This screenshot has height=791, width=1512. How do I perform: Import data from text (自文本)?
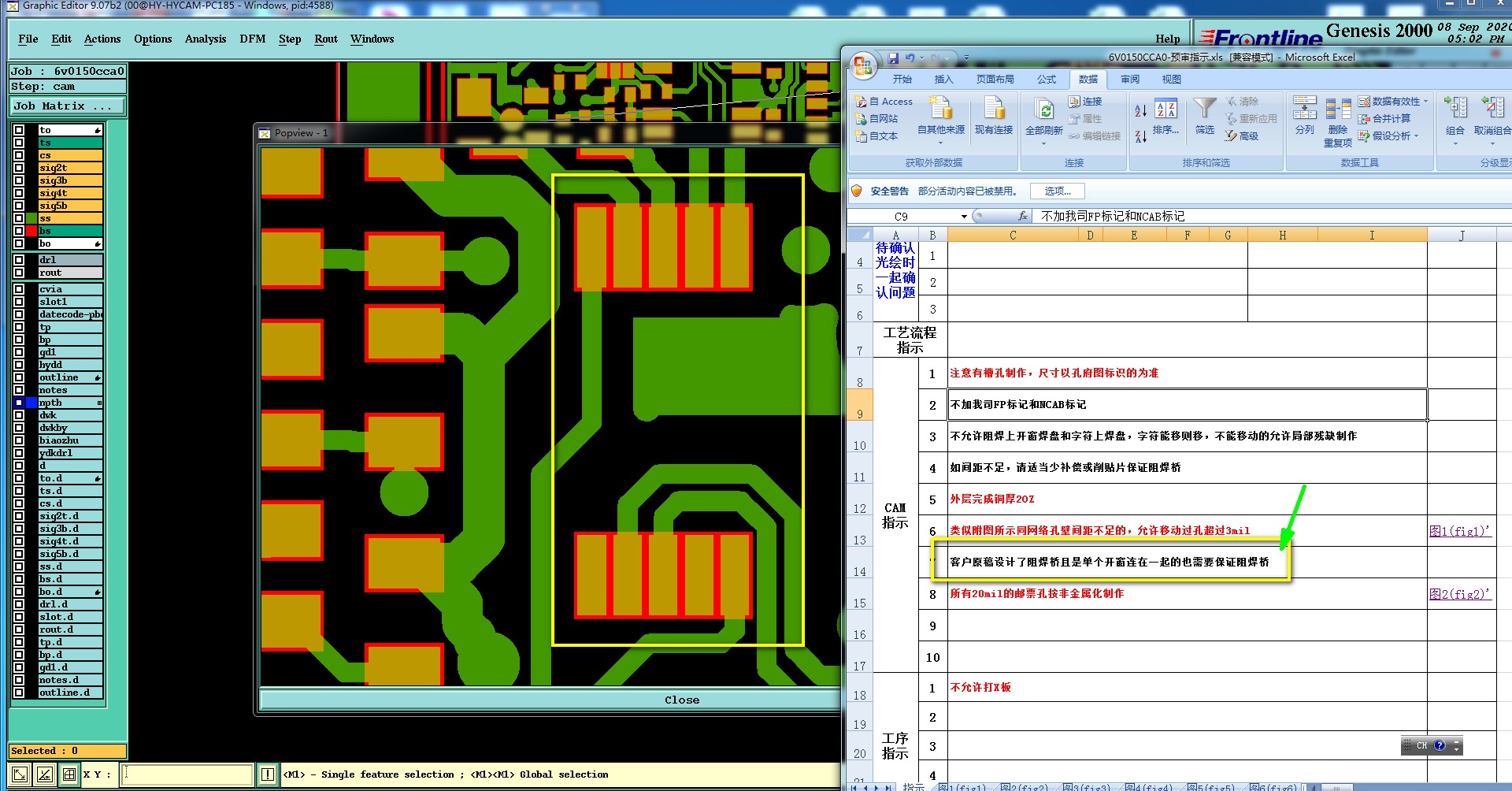tap(877, 136)
